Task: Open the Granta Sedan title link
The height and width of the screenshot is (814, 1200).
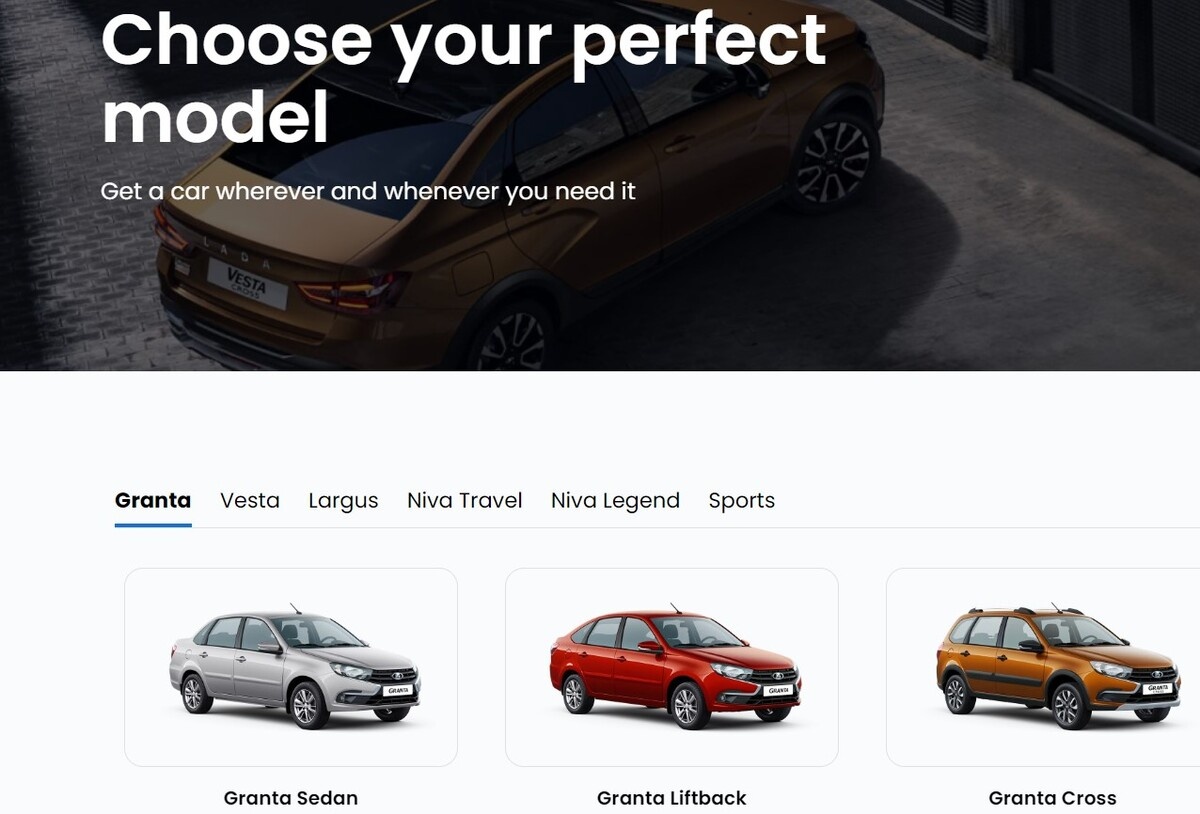Action: tap(291, 798)
